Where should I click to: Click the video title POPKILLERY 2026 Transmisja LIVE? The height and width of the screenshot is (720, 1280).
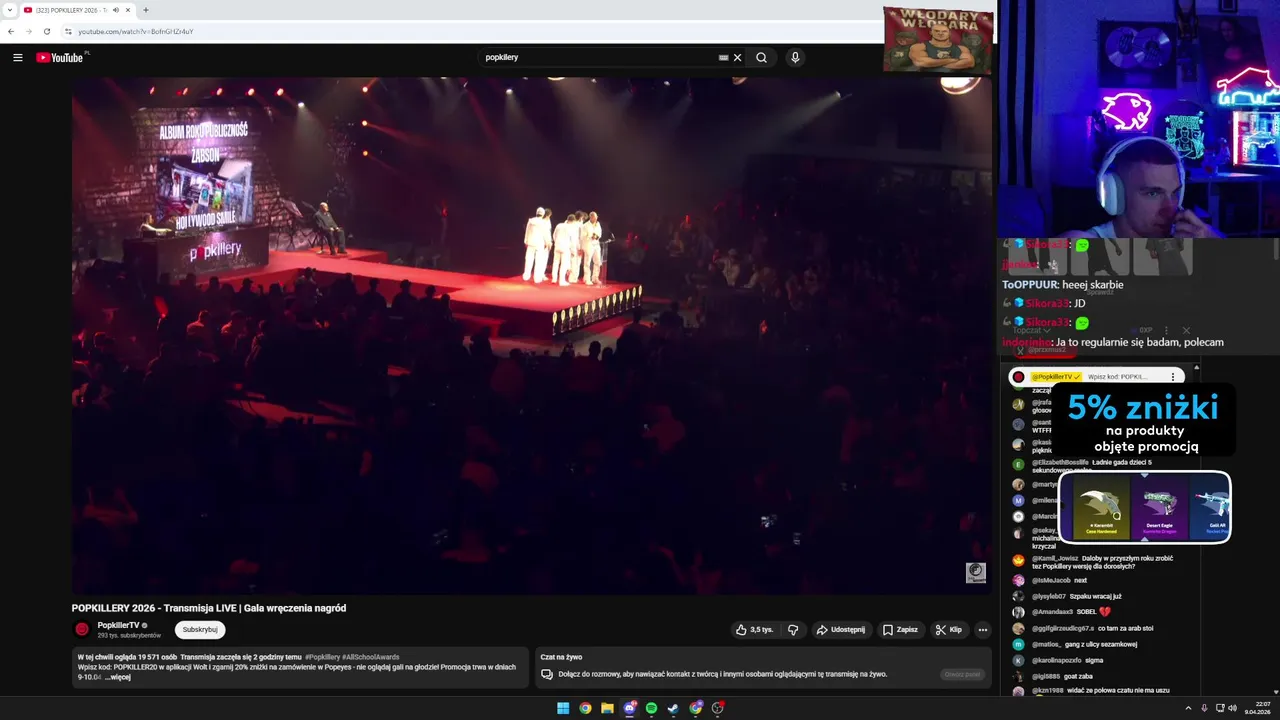pyautogui.click(x=208, y=608)
